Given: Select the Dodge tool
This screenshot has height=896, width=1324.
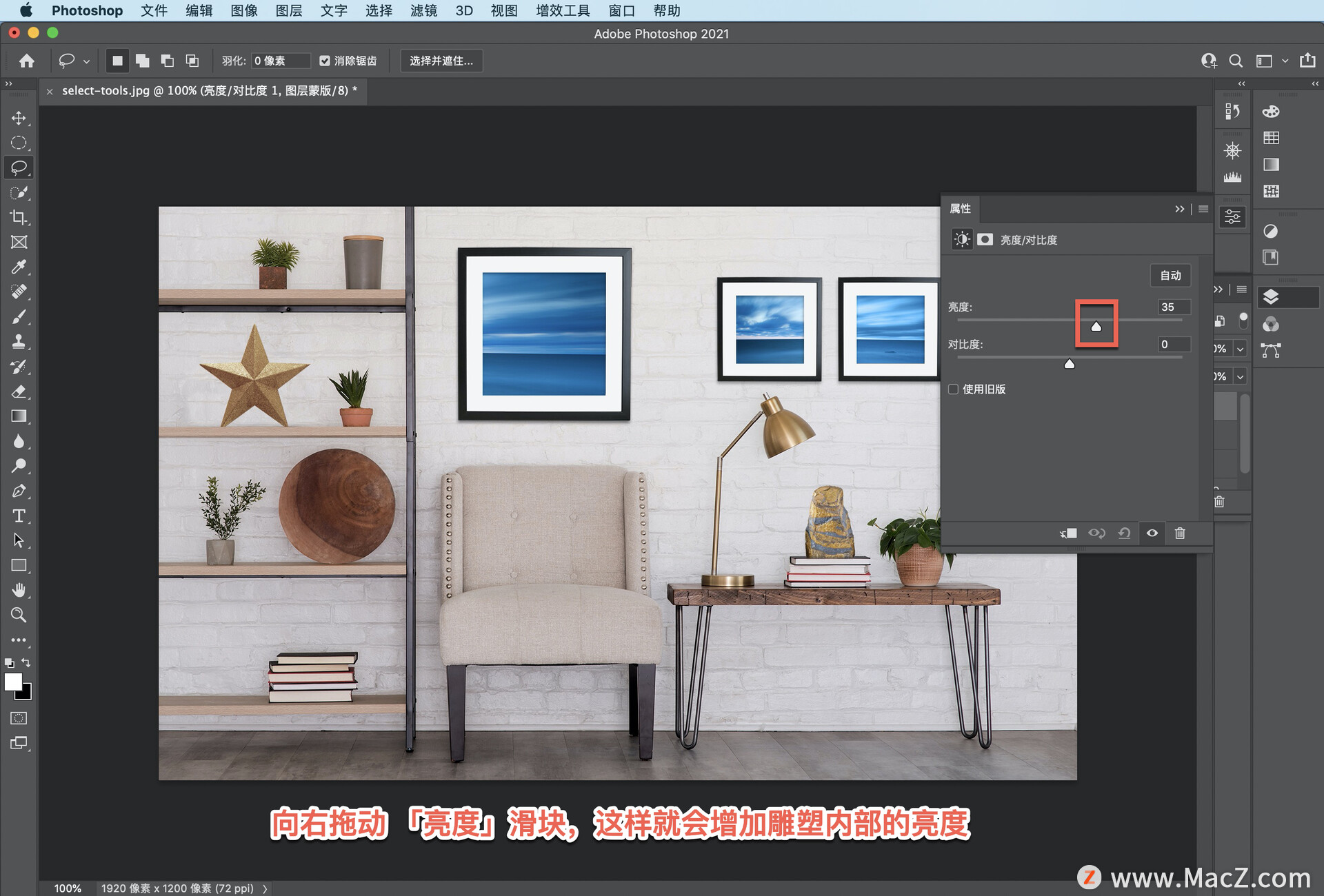Looking at the screenshot, I should point(19,466).
